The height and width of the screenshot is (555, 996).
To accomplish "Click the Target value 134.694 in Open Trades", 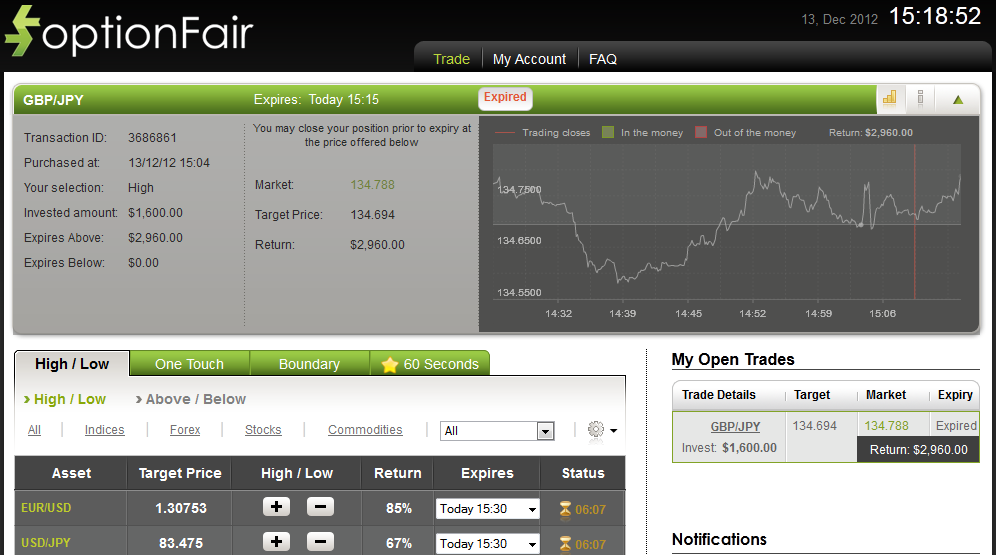I will [x=814, y=425].
